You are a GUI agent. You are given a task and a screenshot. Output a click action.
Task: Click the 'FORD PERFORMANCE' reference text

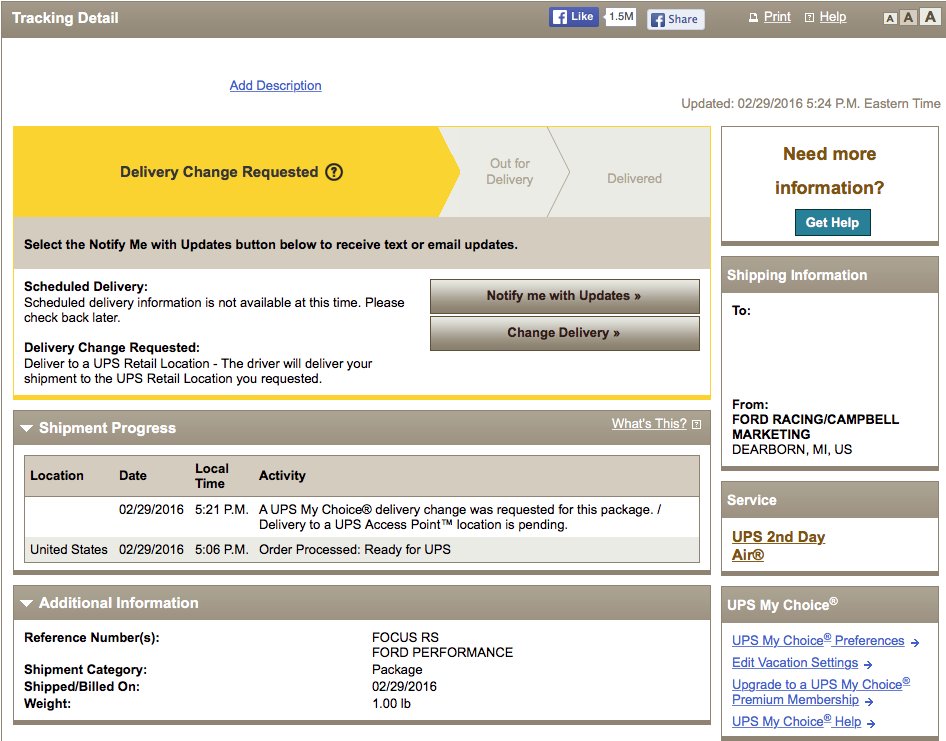point(442,652)
